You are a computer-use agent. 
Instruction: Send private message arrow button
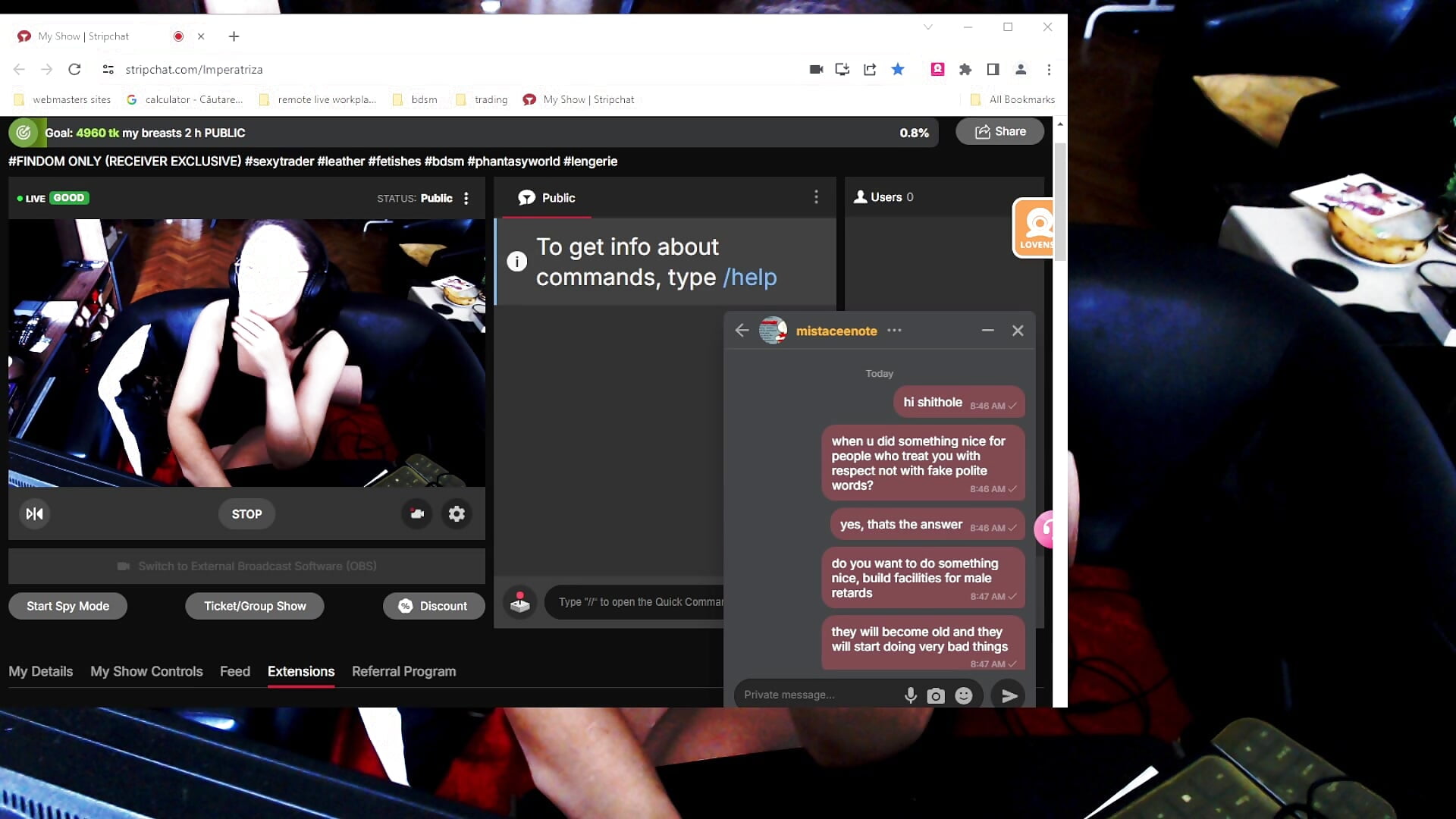point(1009,695)
